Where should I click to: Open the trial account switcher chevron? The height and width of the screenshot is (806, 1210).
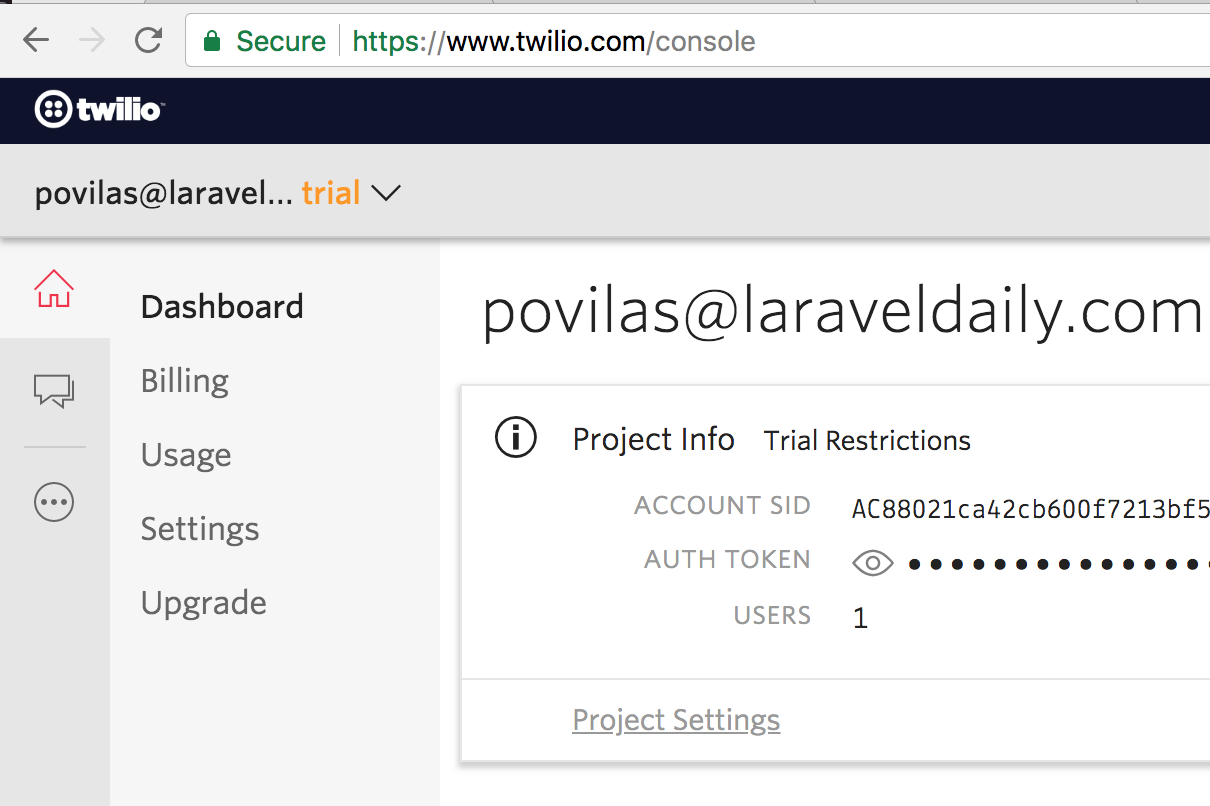click(x=386, y=192)
